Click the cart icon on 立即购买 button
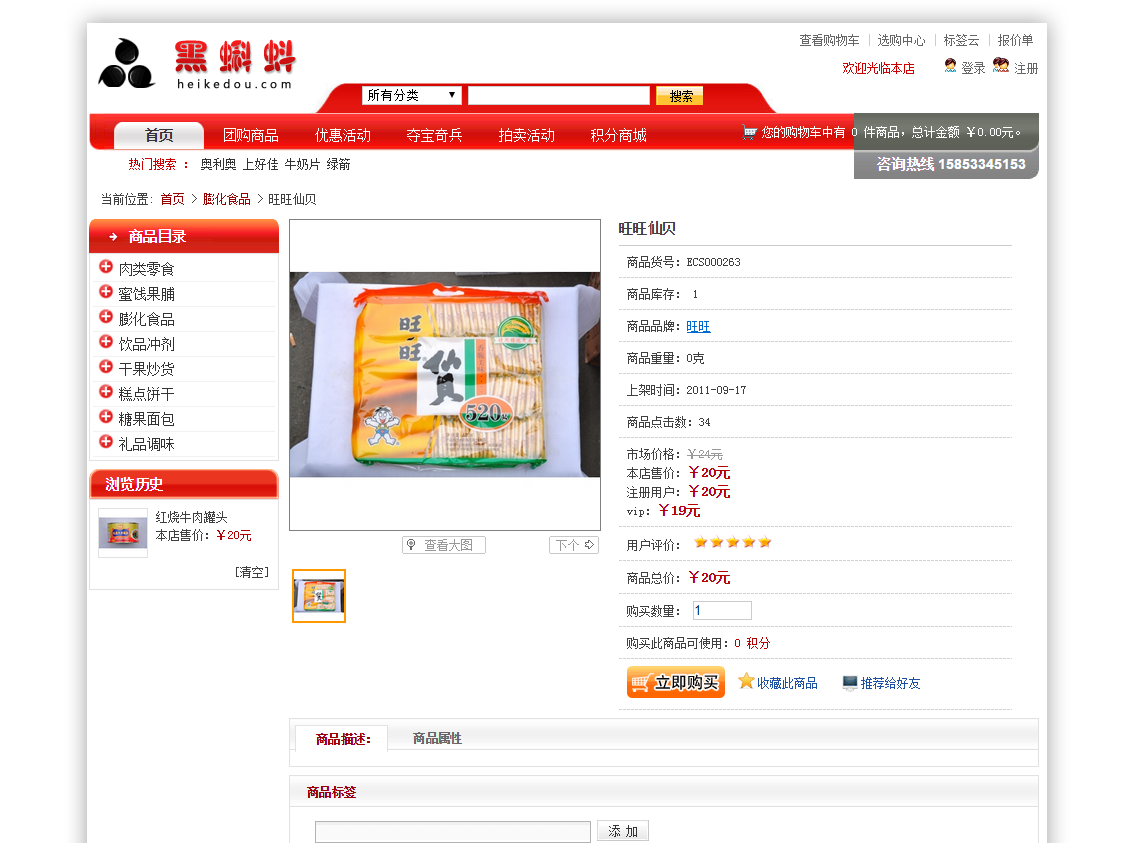Viewport: 1133px width, 843px height. [x=640, y=683]
